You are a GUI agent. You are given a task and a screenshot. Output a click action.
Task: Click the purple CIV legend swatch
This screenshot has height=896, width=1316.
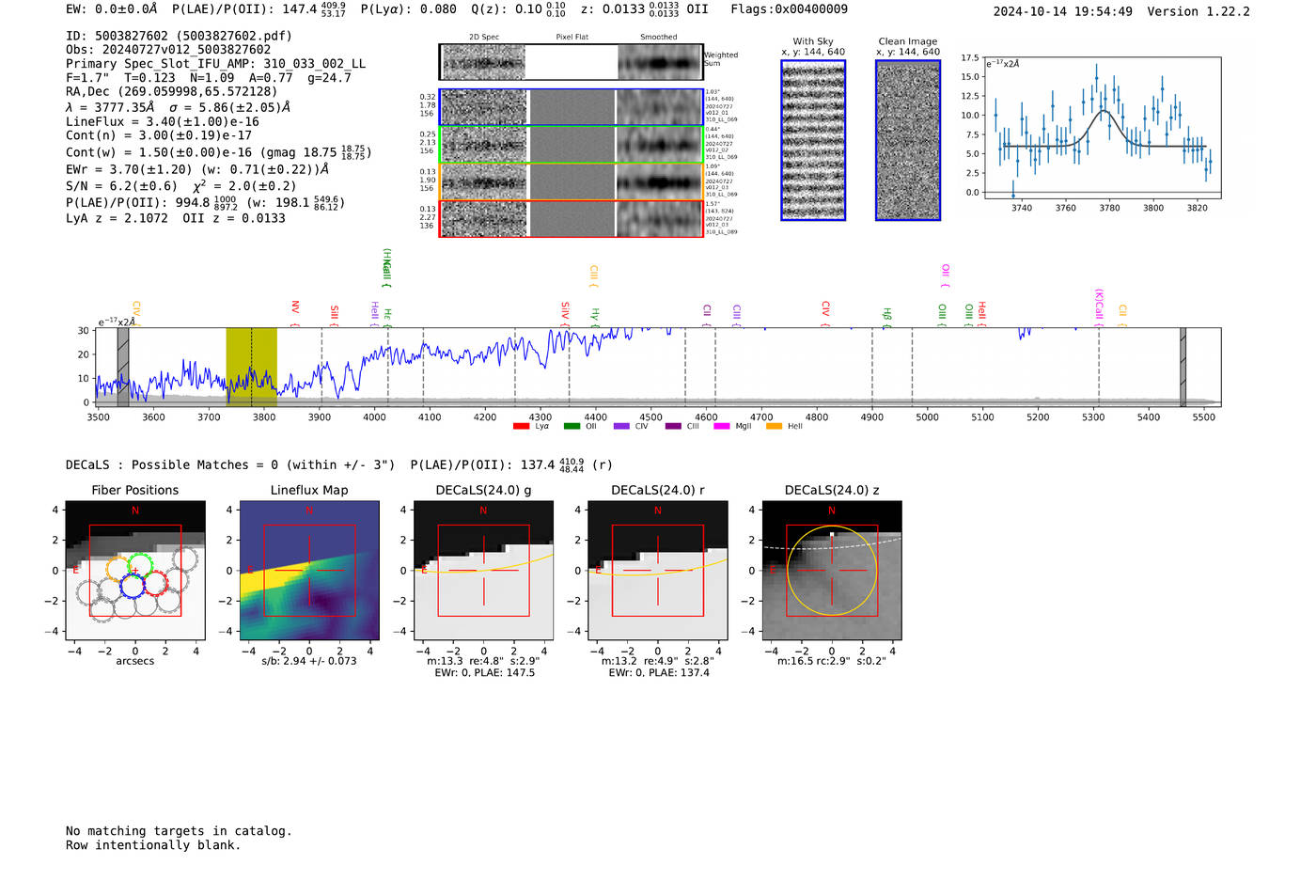pyautogui.click(x=621, y=426)
